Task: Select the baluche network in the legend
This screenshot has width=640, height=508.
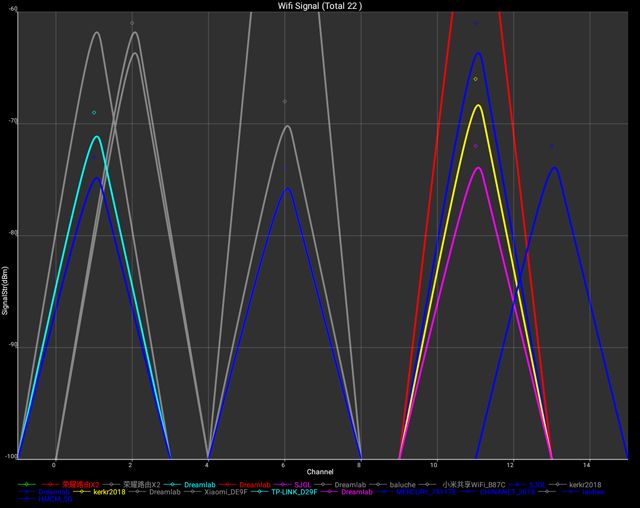Action: click(x=401, y=484)
